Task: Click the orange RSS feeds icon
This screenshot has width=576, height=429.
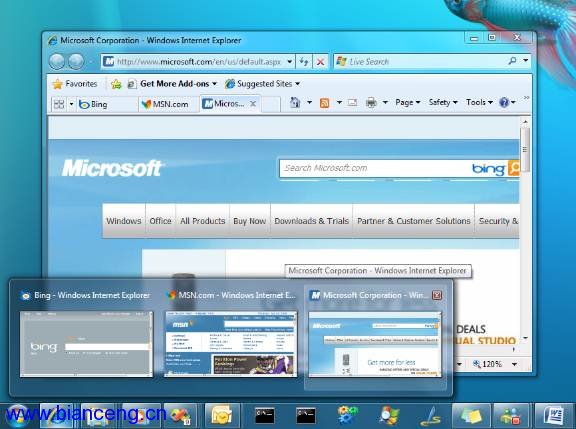Action: click(324, 103)
